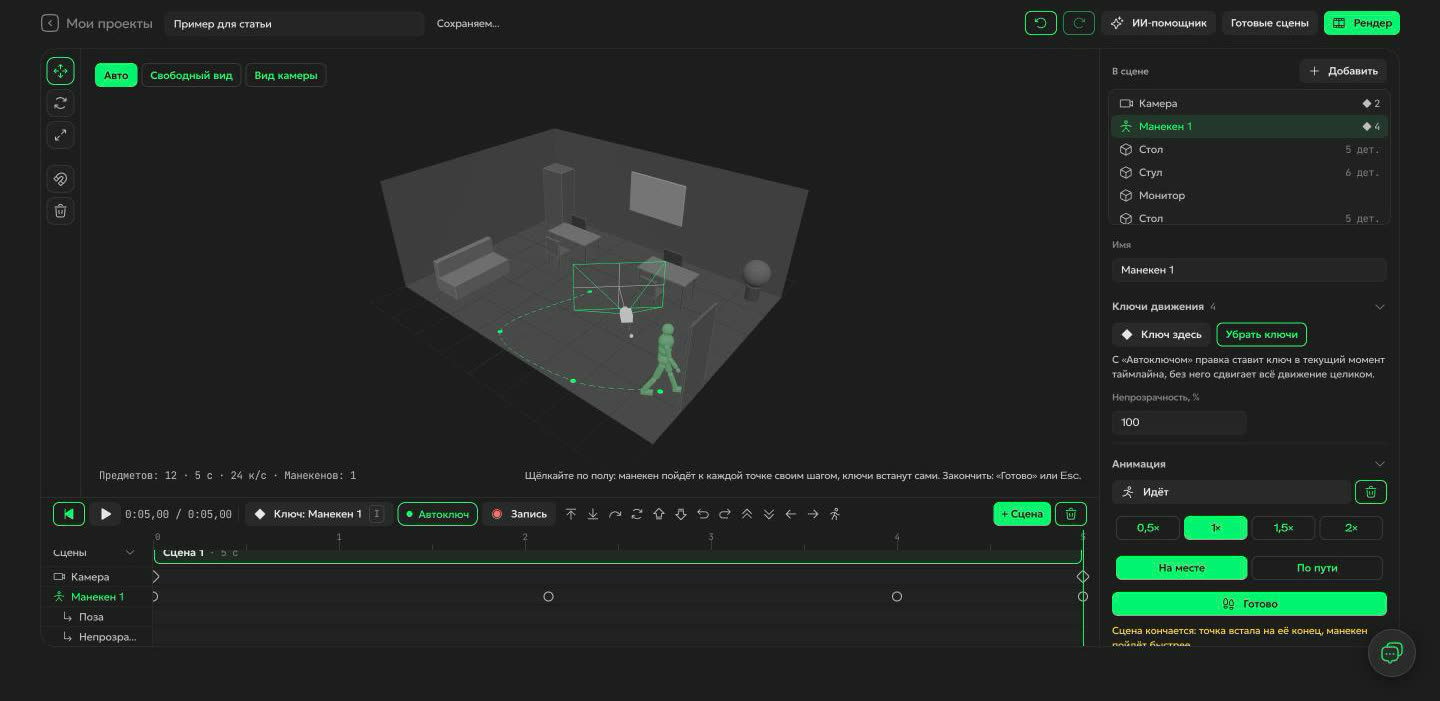The width and height of the screenshot is (1440, 701).
Task: Click the walking figure icon in timeline toolbar
Action: pyautogui.click(x=835, y=514)
